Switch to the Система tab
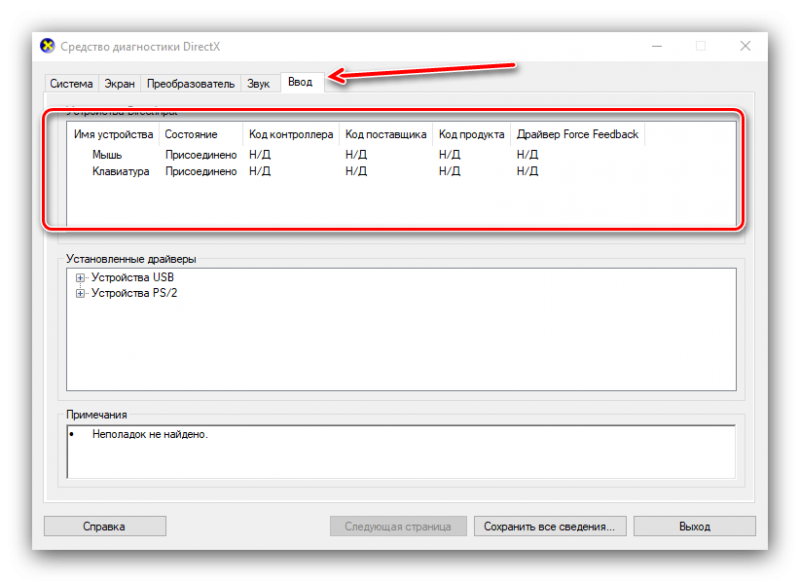The width and height of the screenshot is (800, 582). click(71, 84)
